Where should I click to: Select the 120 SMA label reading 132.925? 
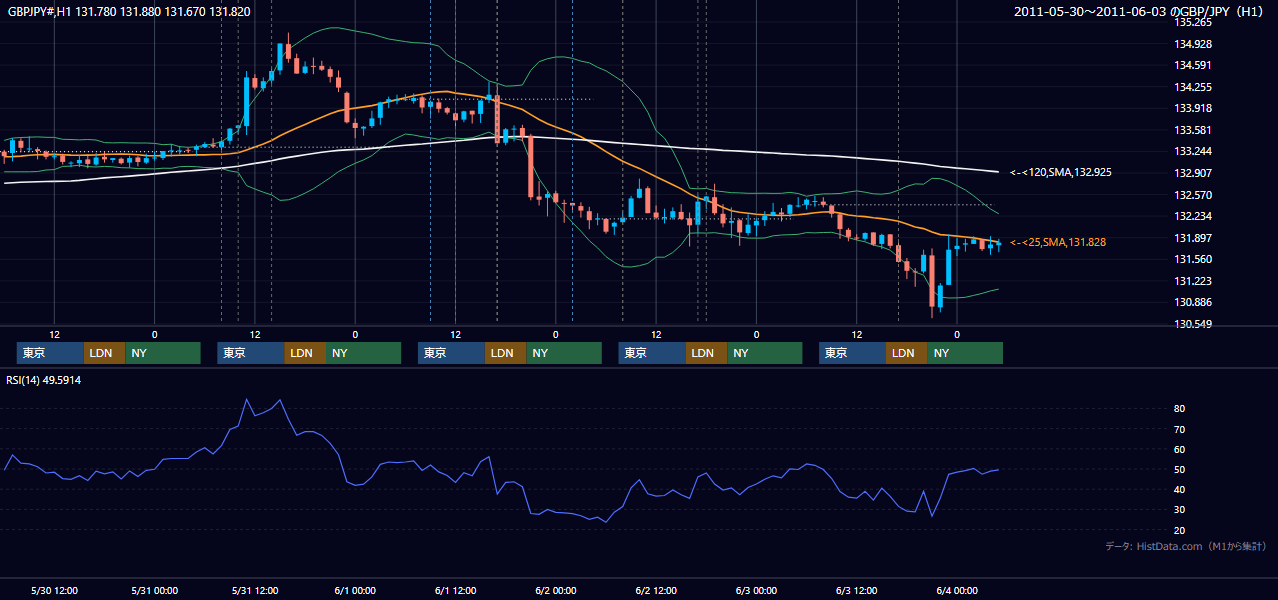1061,172
